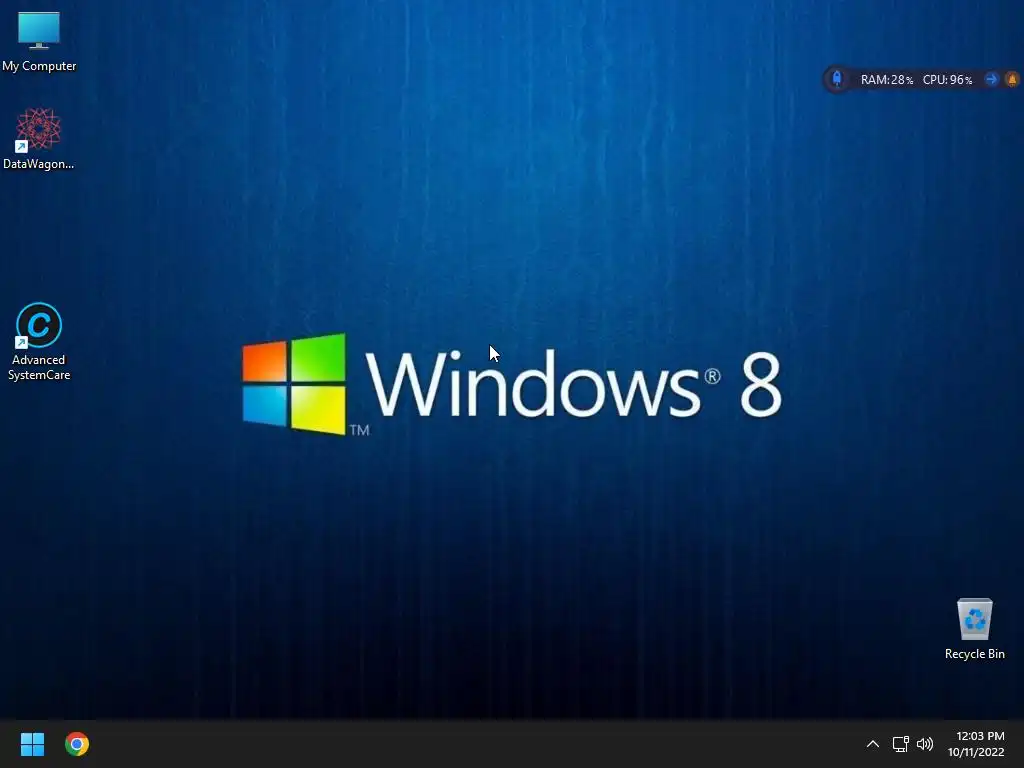Click the orange bell notification icon
The image size is (1024, 768).
pyautogui.click(x=1012, y=80)
